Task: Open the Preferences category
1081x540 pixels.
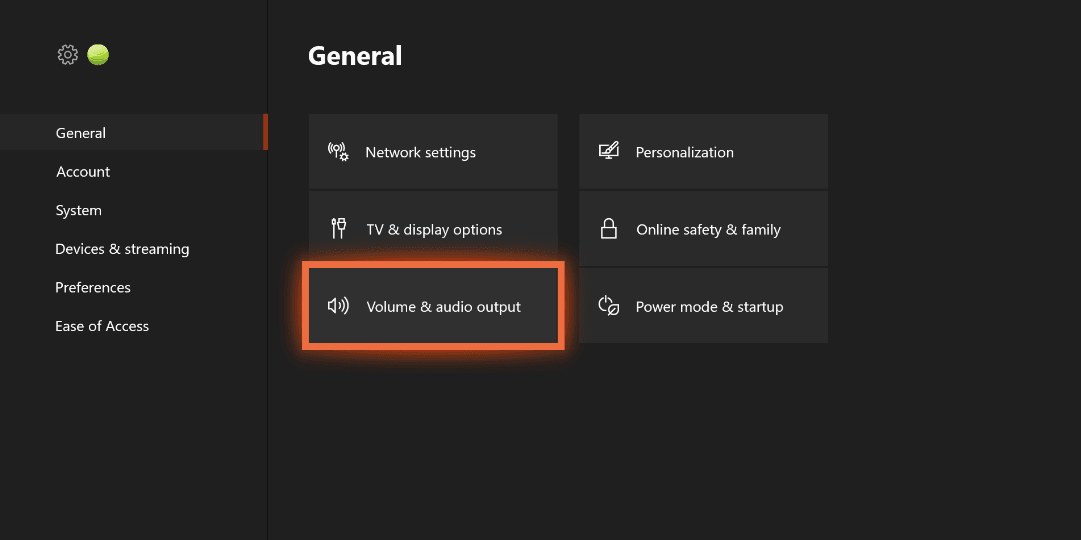Action: point(93,288)
